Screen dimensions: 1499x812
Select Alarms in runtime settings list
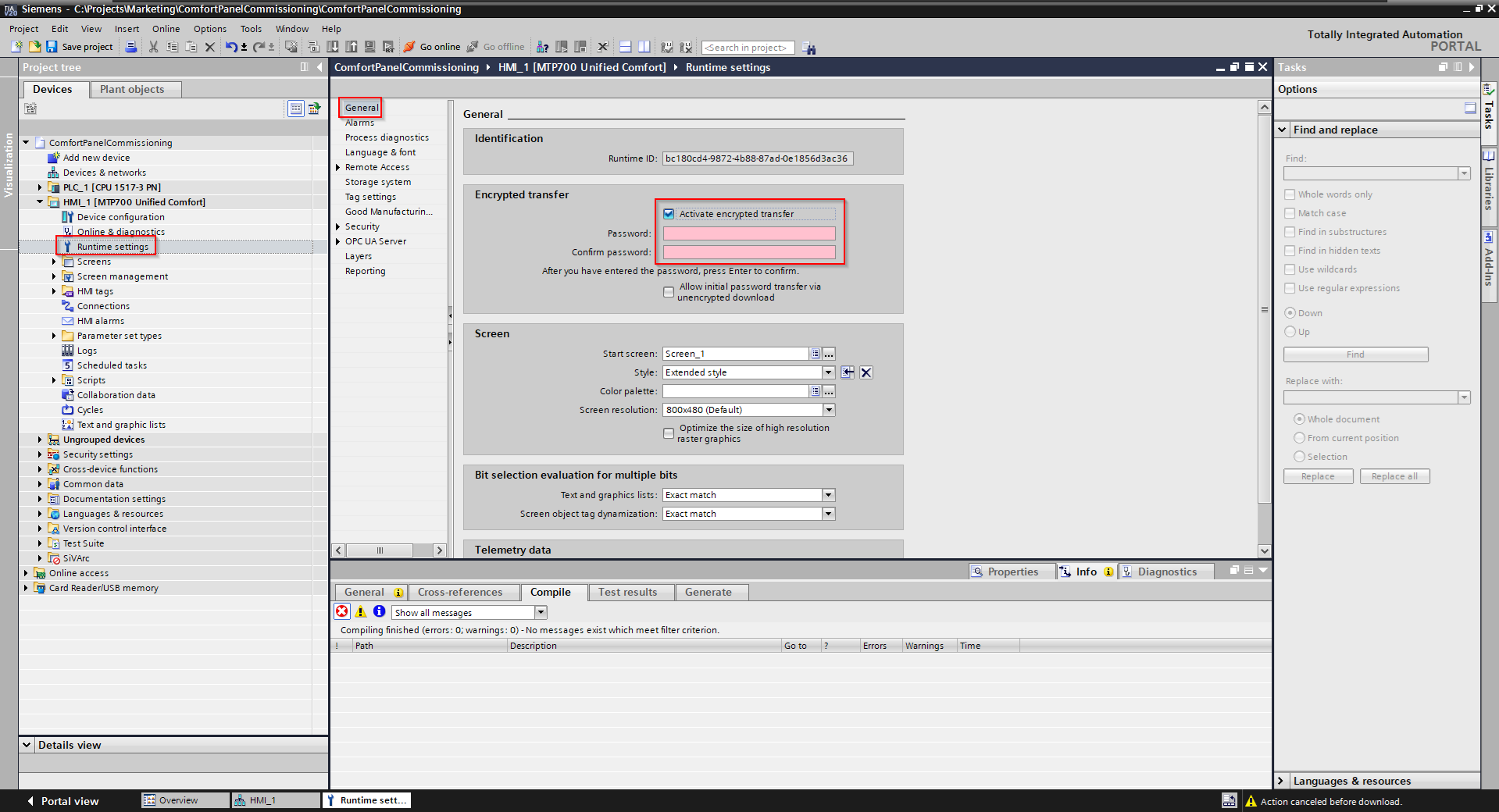[x=359, y=123]
